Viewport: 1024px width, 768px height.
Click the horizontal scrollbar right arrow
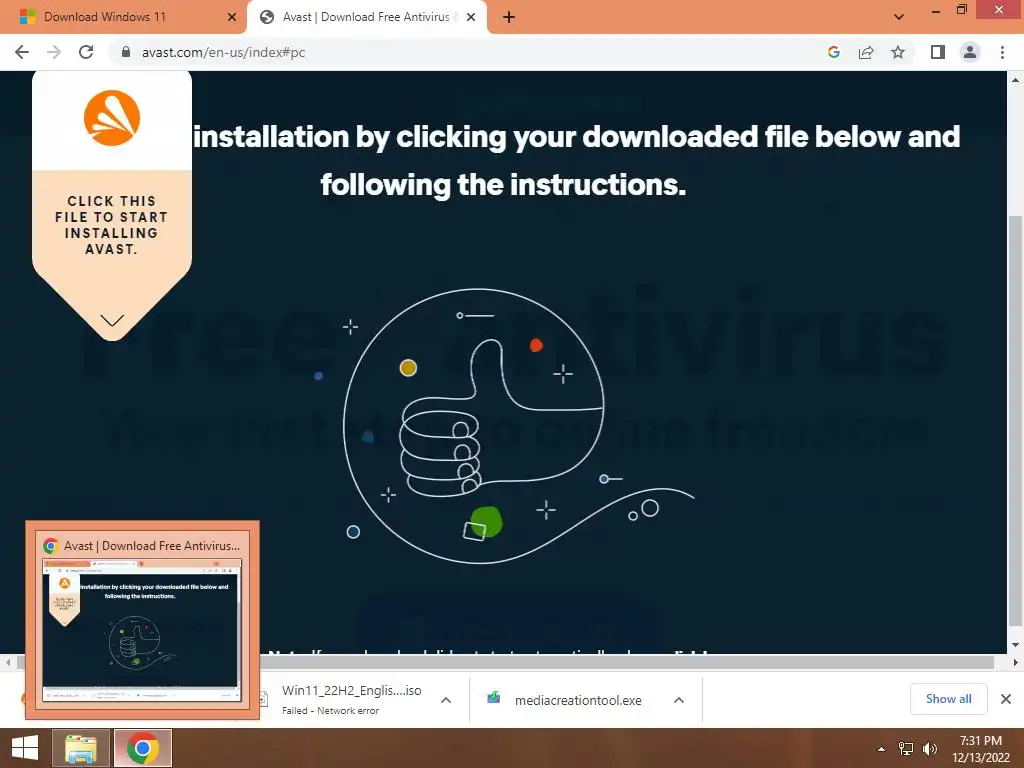1015,662
